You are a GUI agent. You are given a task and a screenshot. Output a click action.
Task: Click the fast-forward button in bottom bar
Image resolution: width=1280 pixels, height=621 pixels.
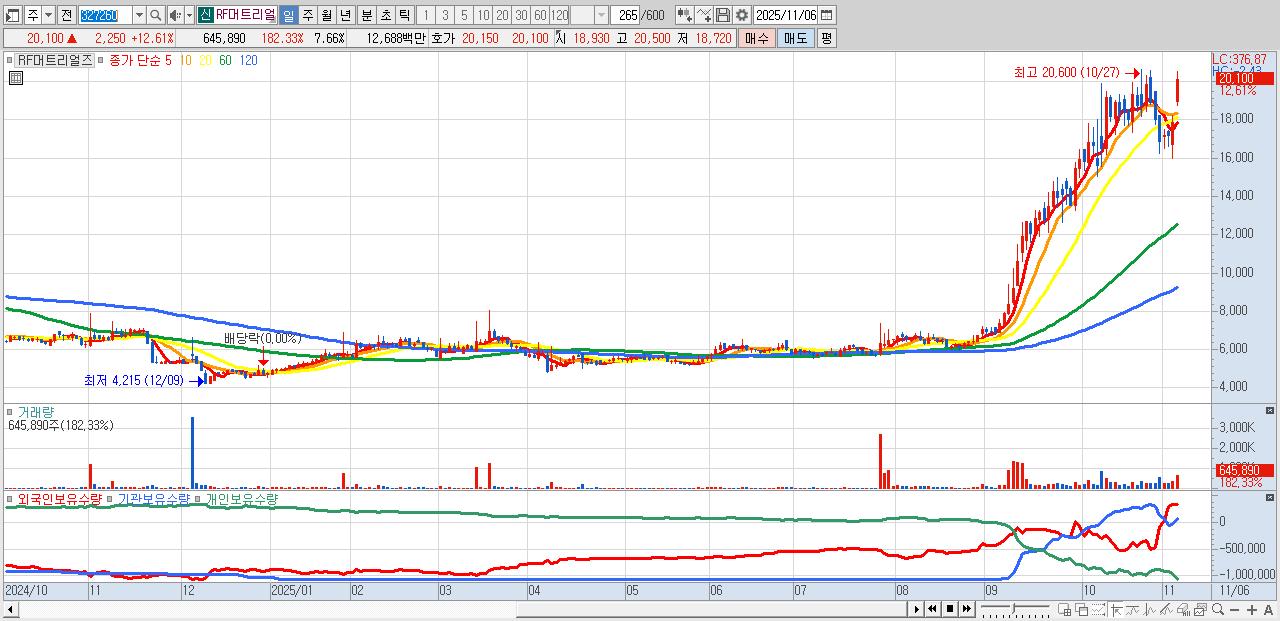pyautogui.click(x=967, y=609)
